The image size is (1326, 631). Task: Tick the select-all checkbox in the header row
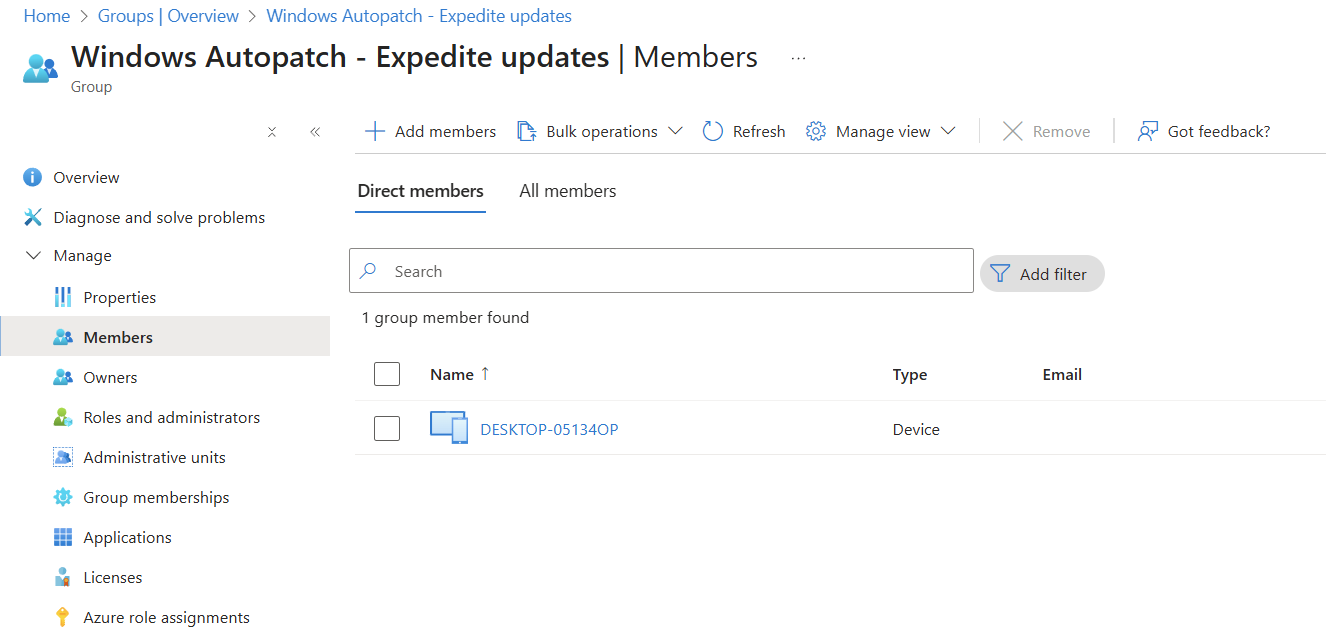point(387,374)
